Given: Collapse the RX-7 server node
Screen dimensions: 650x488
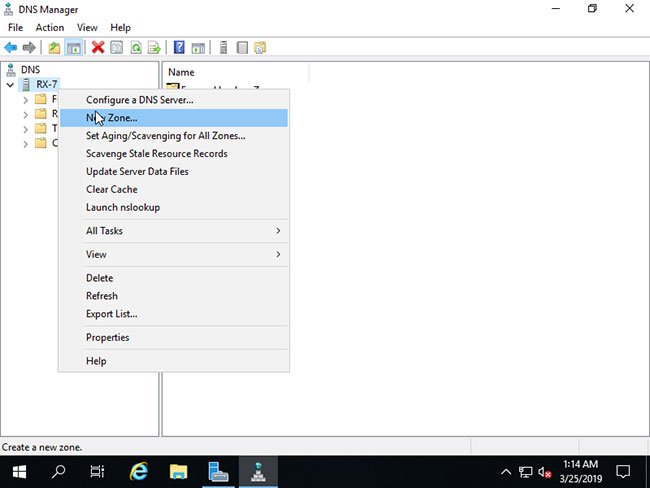Looking at the screenshot, I should coord(10,85).
